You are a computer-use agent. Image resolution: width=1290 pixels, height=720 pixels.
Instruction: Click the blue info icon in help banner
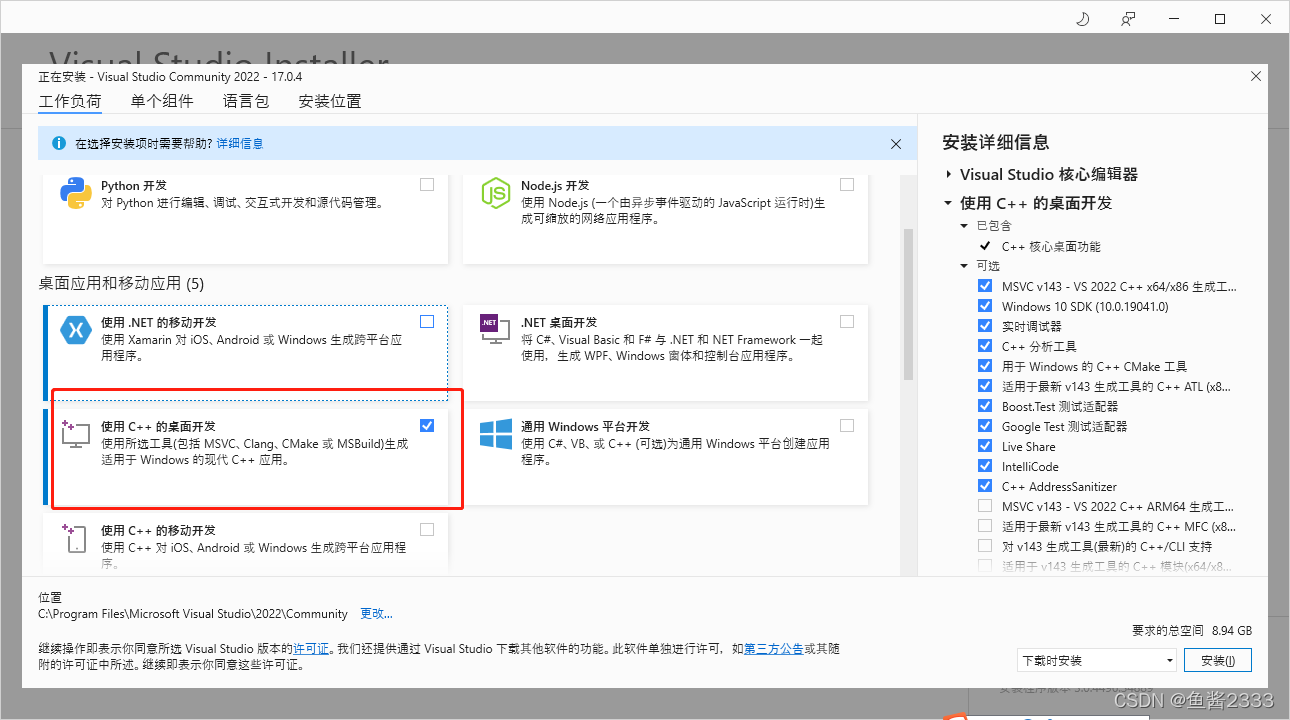(59, 143)
